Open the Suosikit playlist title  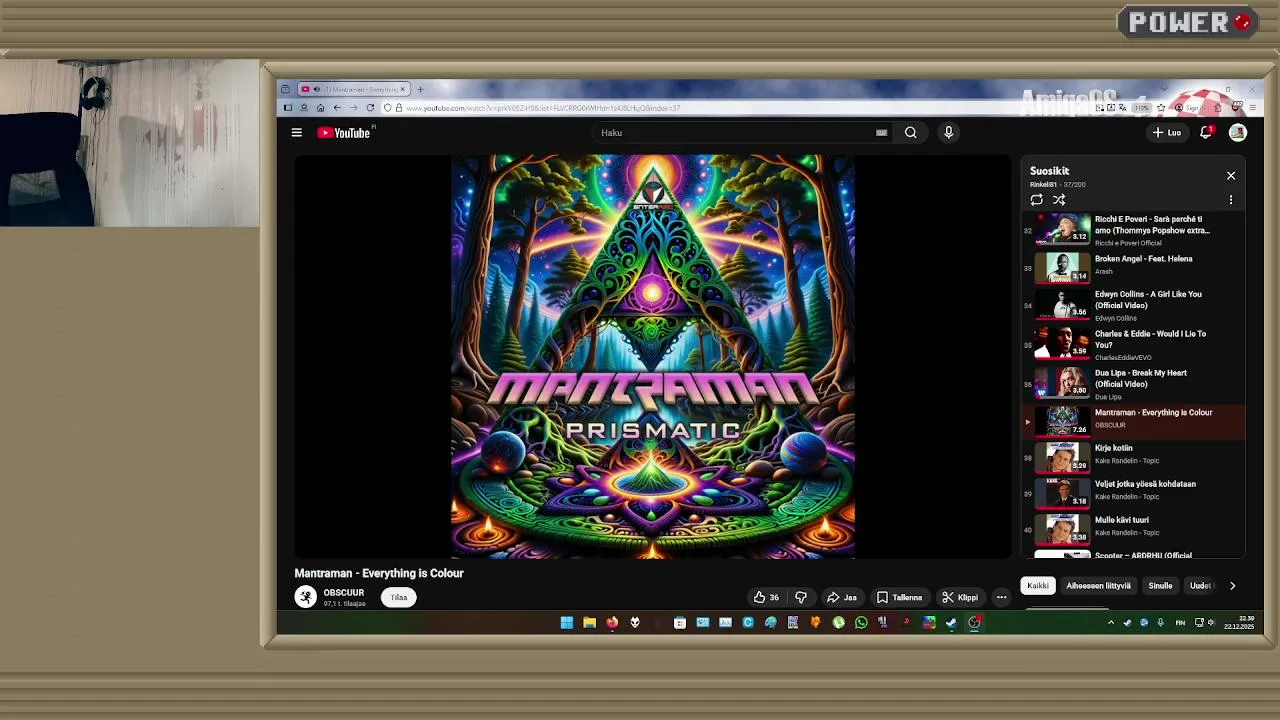[1049, 171]
